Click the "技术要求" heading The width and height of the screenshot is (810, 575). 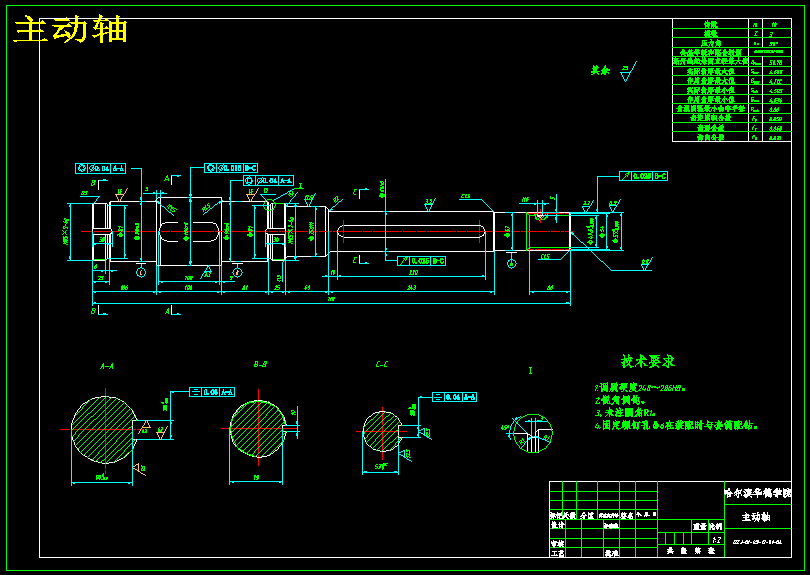tap(648, 361)
